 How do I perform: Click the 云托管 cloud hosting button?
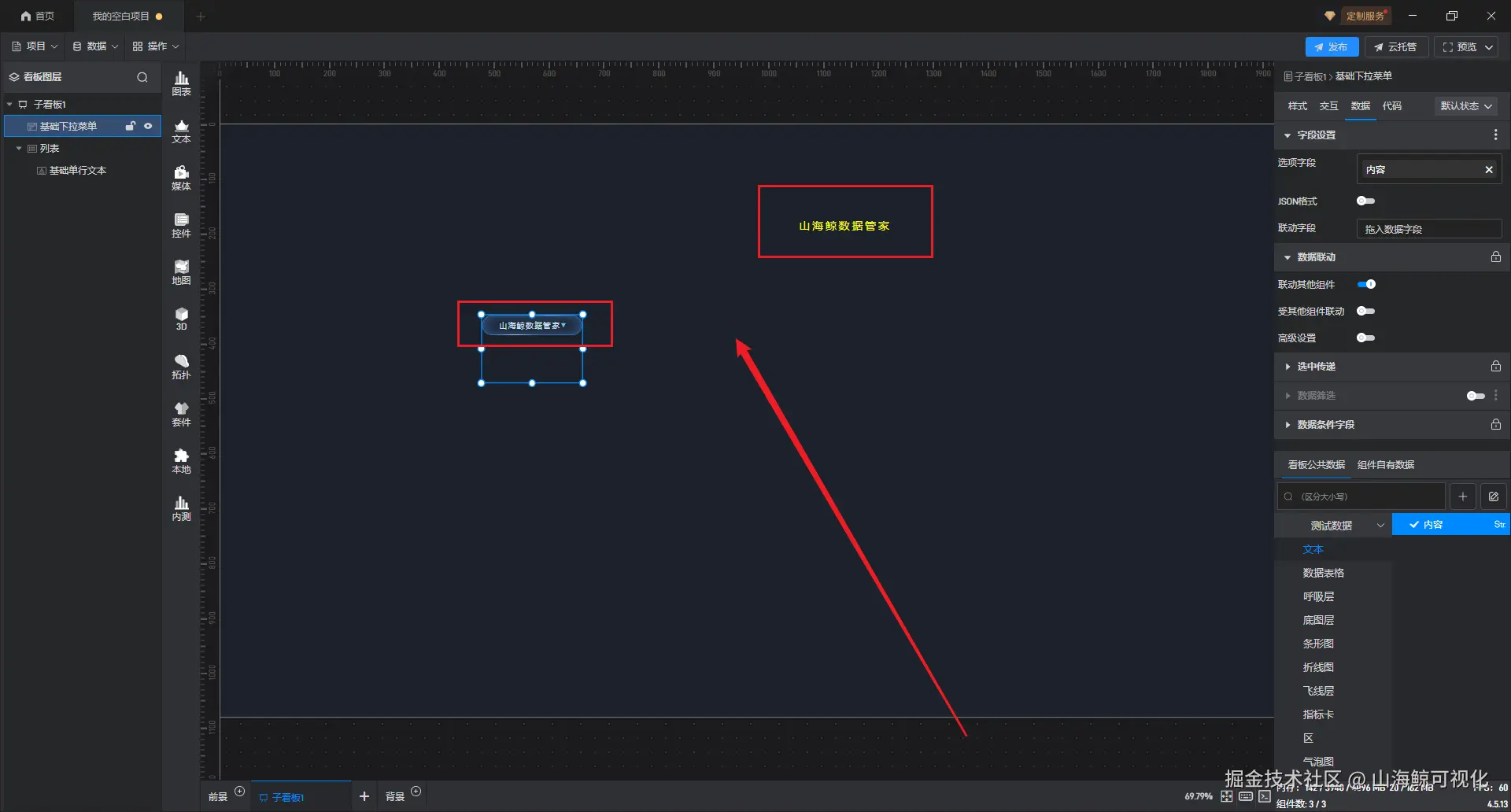pos(1395,47)
